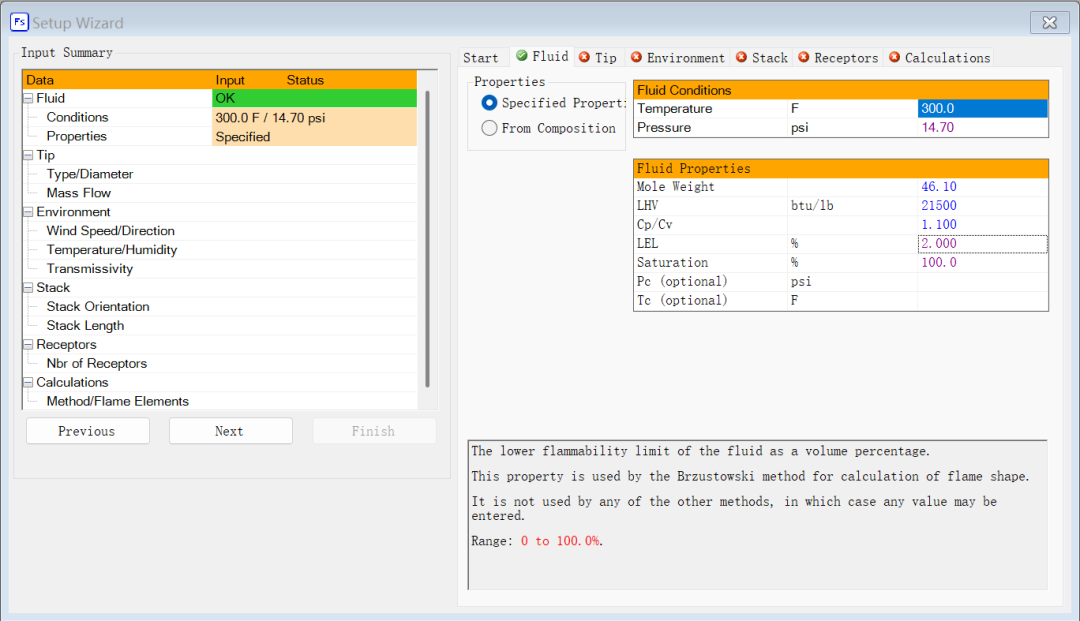Collapse the Fluid tree node
Image resolution: width=1080 pixels, height=621 pixels.
pos(28,98)
